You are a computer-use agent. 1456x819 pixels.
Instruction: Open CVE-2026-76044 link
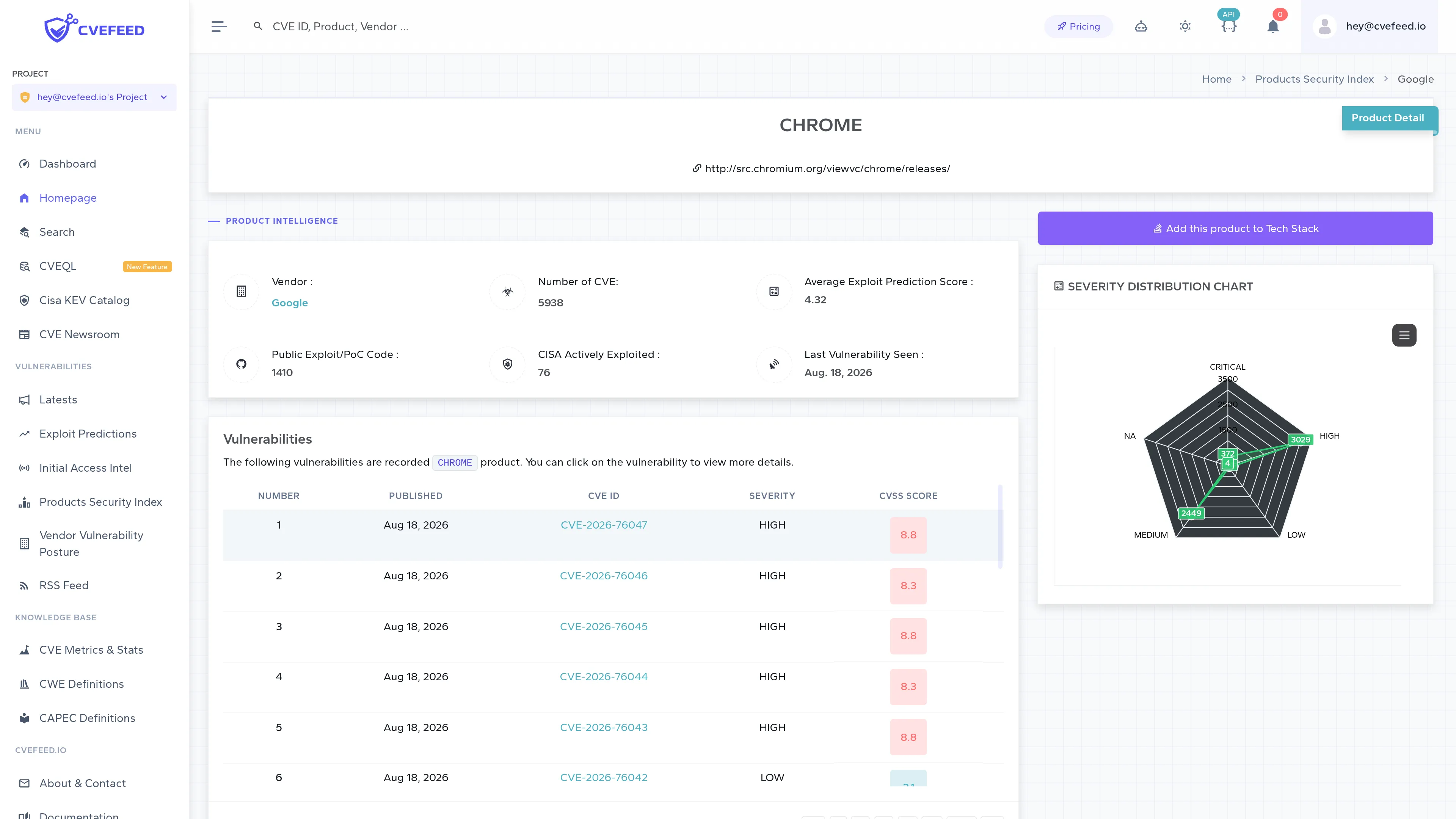coord(604,676)
